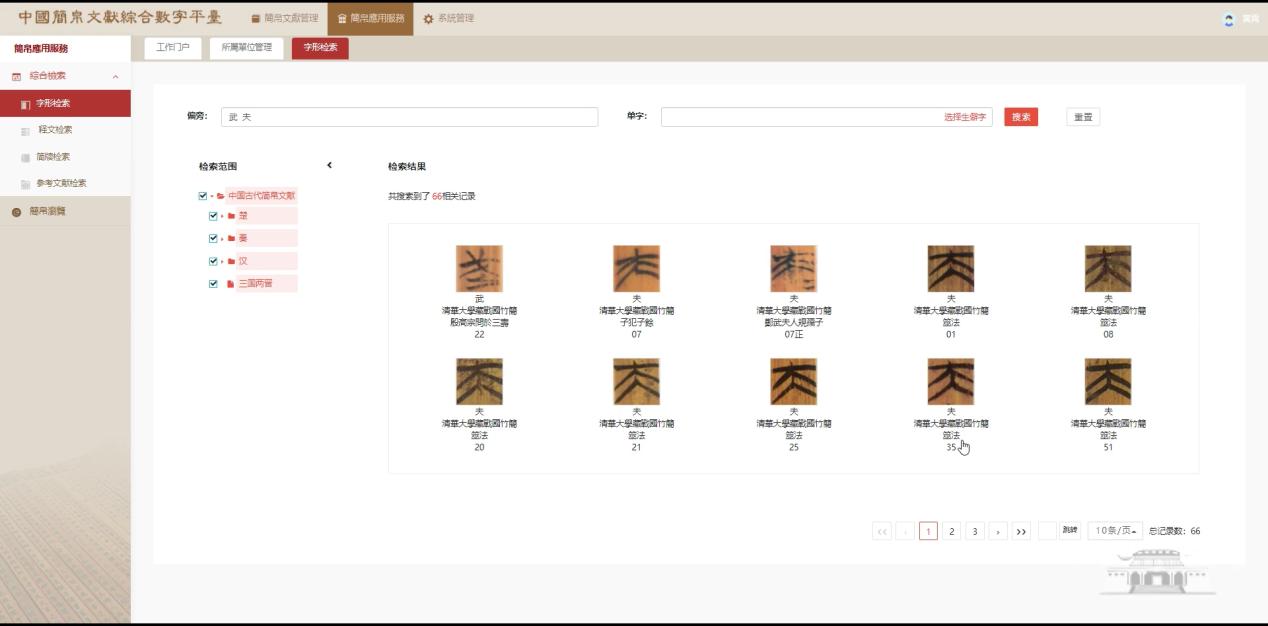The width and height of the screenshot is (1268, 626).
Task: Go to next page with the single arrow
Action: (x=997, y=531)
